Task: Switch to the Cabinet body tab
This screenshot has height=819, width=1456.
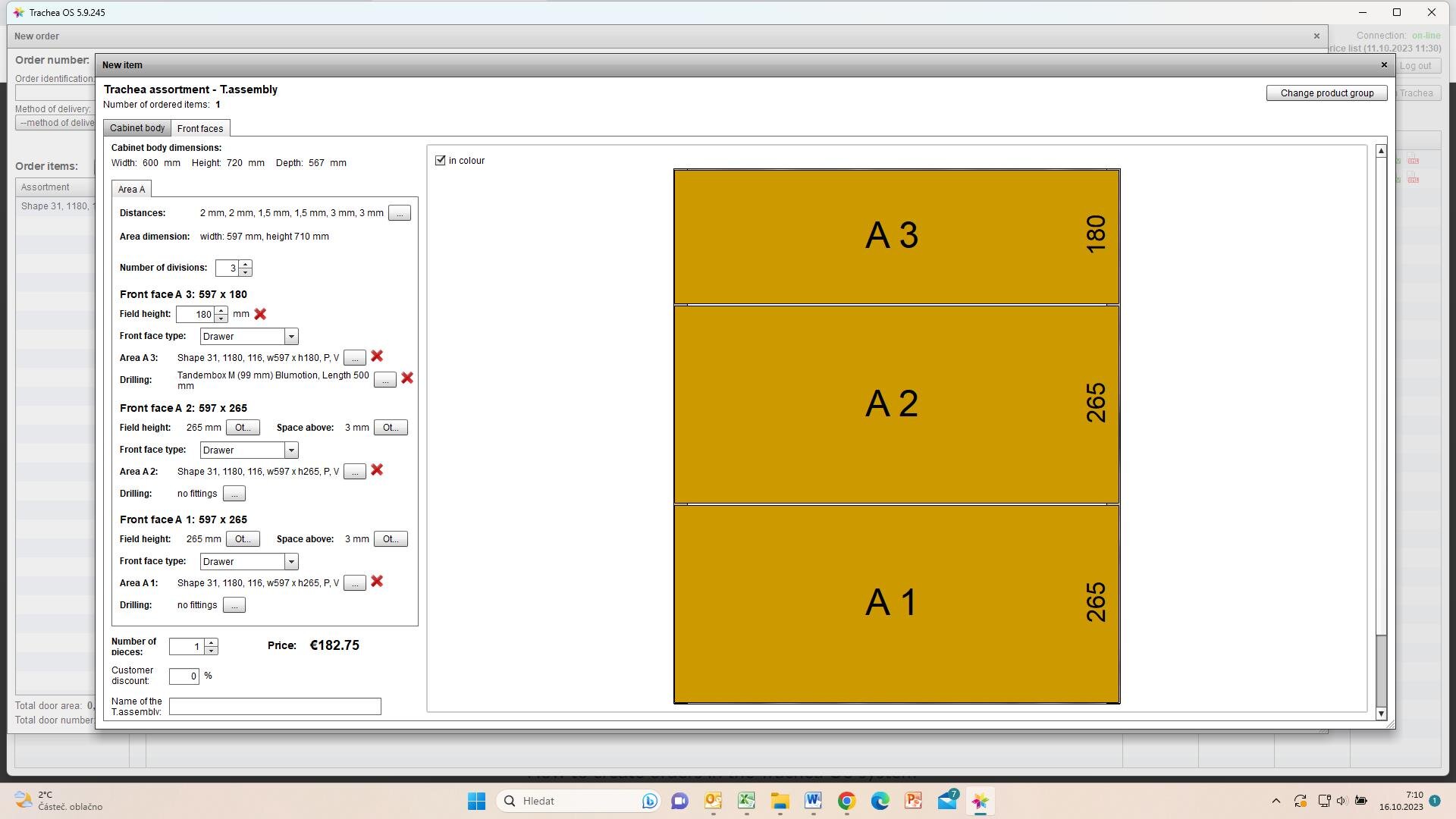Action: coord(137,128)
